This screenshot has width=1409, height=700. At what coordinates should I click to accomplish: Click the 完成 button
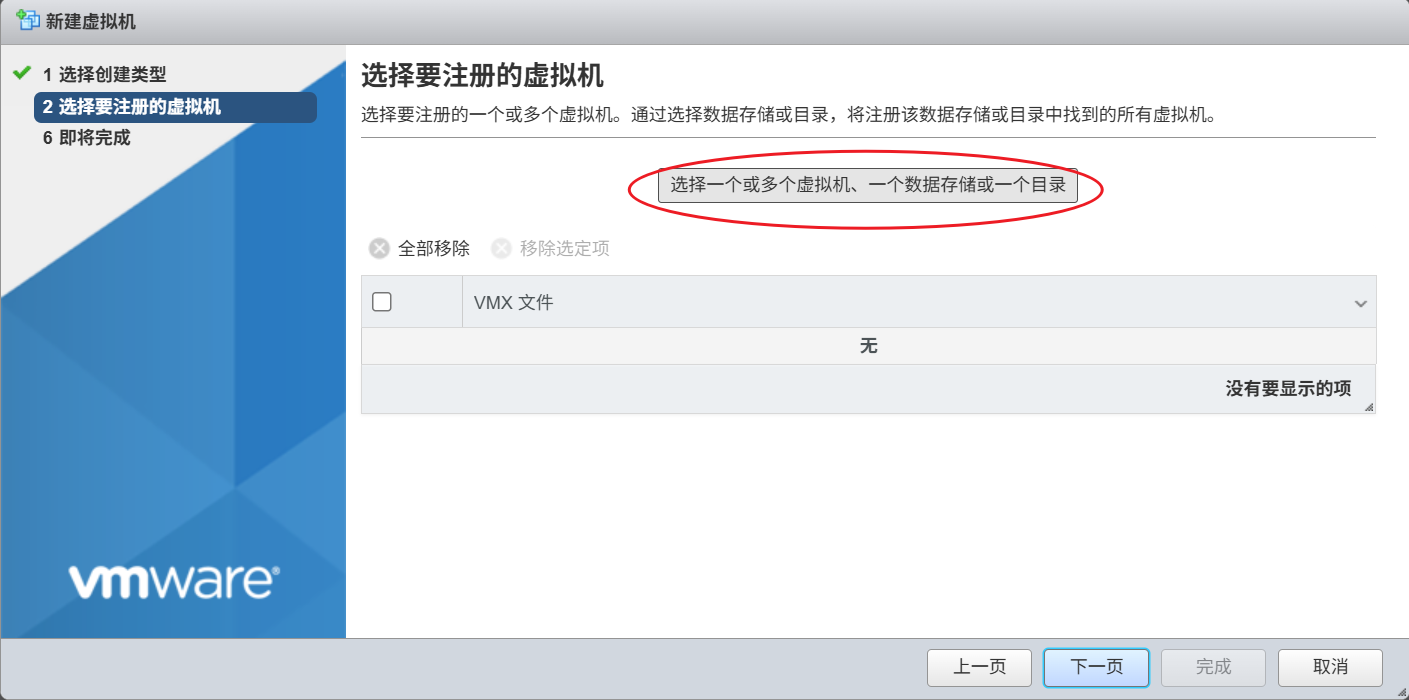click(1213, 667)
